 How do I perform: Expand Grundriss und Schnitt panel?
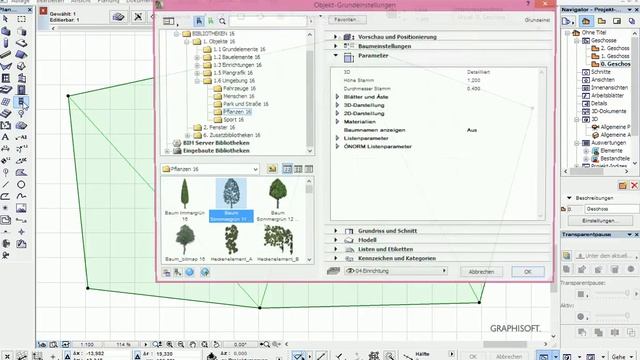[x=335, y=231]
